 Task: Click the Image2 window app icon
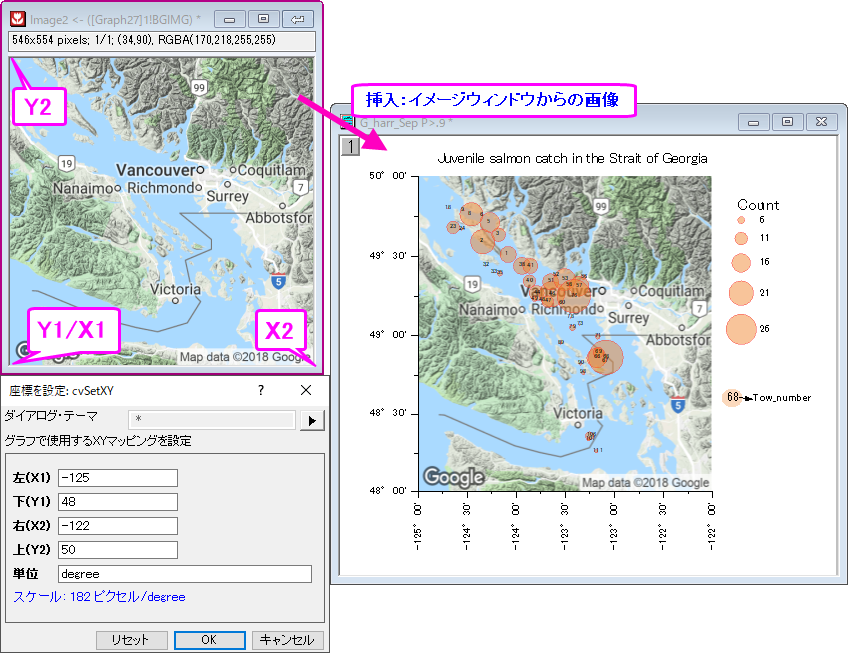(18, 19)
